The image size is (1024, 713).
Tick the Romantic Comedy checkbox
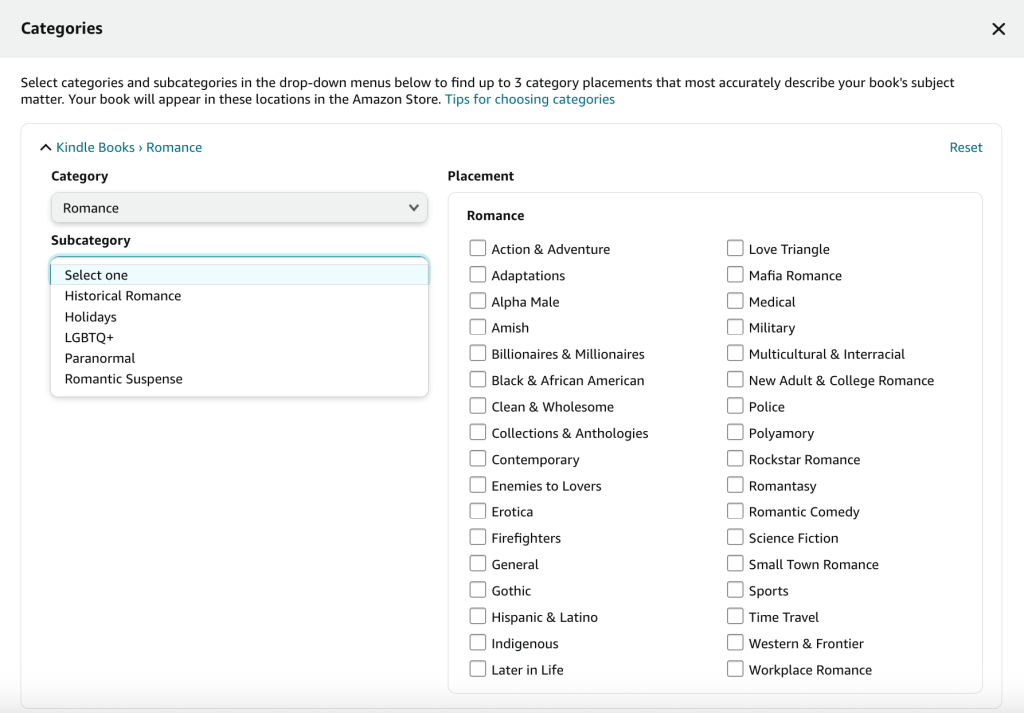coord(735,511)
